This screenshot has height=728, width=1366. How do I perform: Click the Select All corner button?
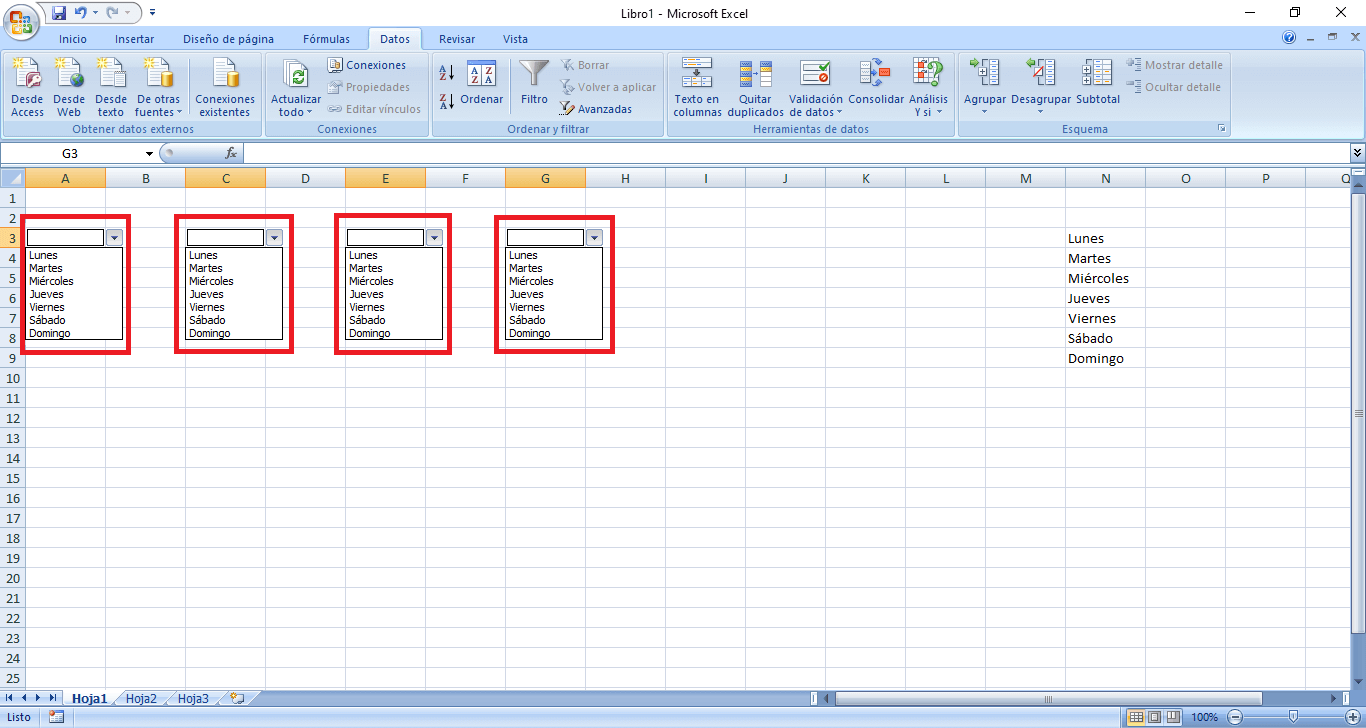click(x=13, y=178)
